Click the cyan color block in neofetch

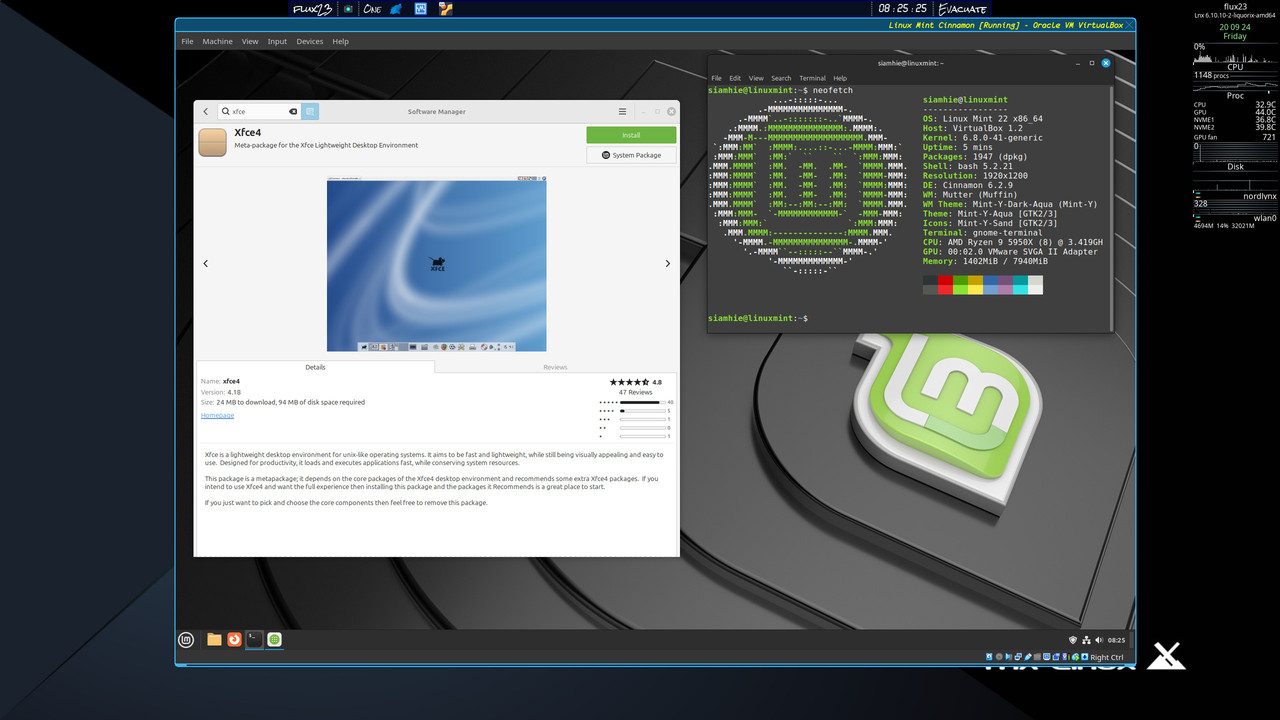1020,285
